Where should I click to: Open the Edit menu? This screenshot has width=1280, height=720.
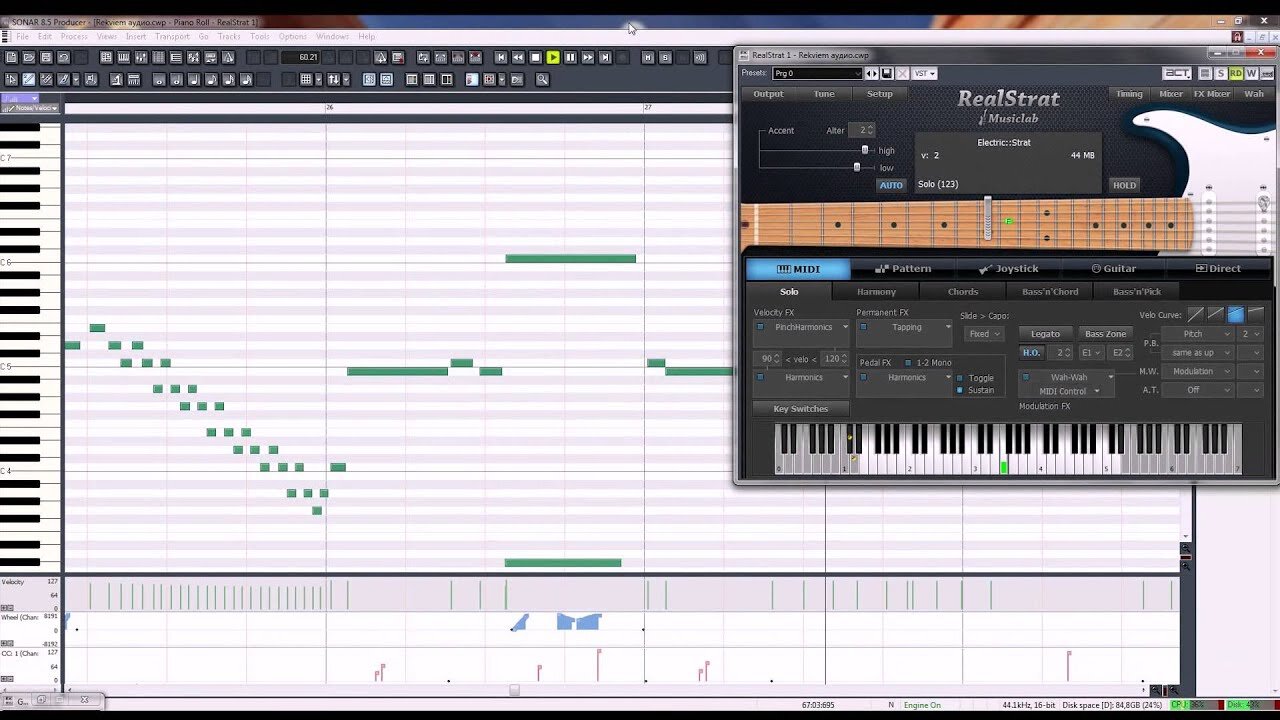(x=45, y=37)
